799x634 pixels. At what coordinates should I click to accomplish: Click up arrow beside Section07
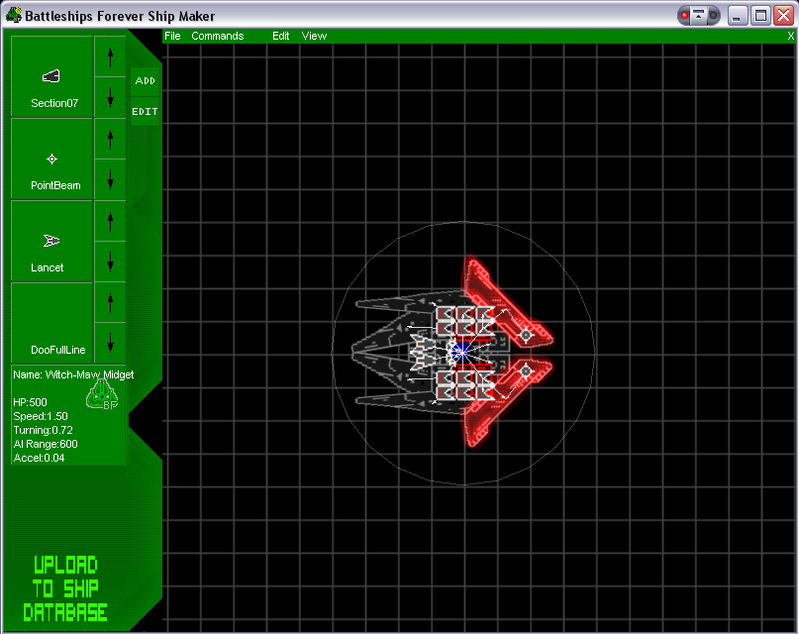tap(110, 57)
